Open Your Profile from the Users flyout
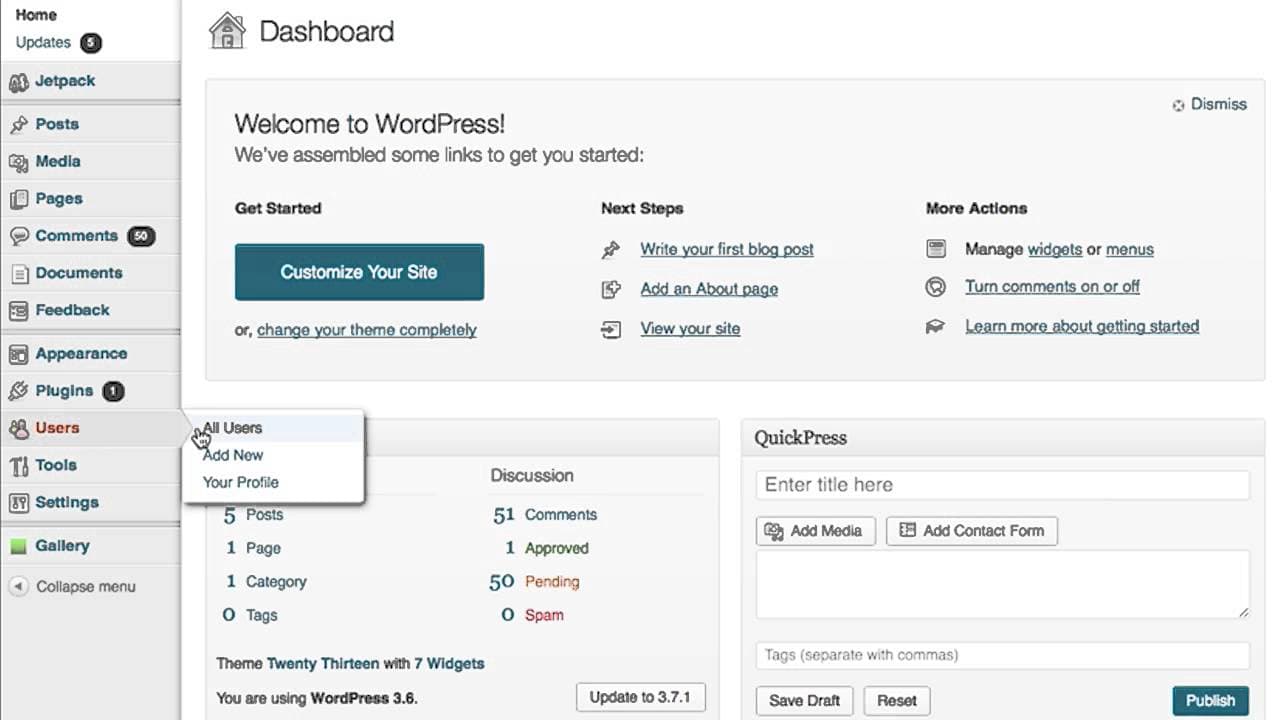 pyautogui.click(x=241, y=482)
